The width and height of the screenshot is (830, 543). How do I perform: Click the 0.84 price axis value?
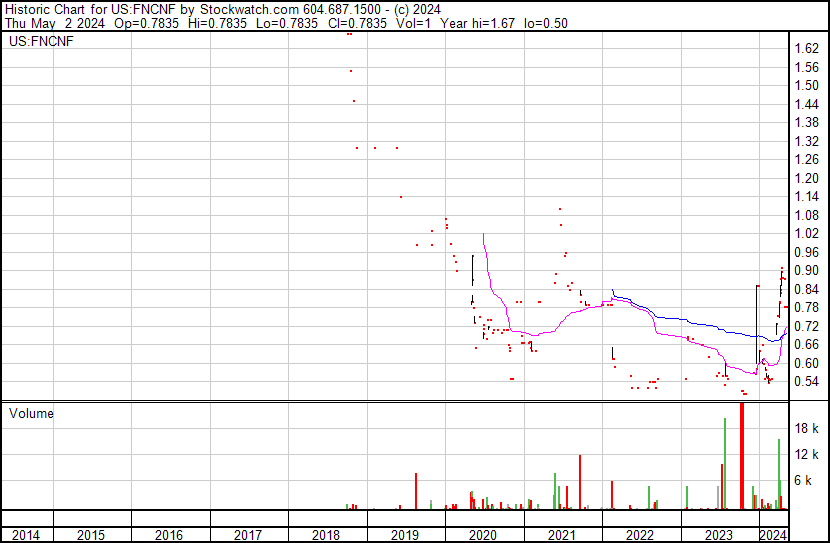coord(807,289)
